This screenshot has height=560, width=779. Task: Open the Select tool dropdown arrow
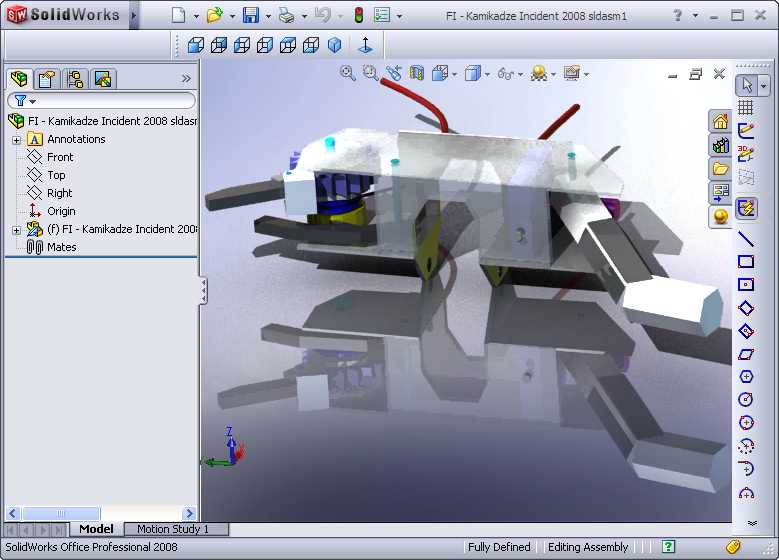point(764,85)
